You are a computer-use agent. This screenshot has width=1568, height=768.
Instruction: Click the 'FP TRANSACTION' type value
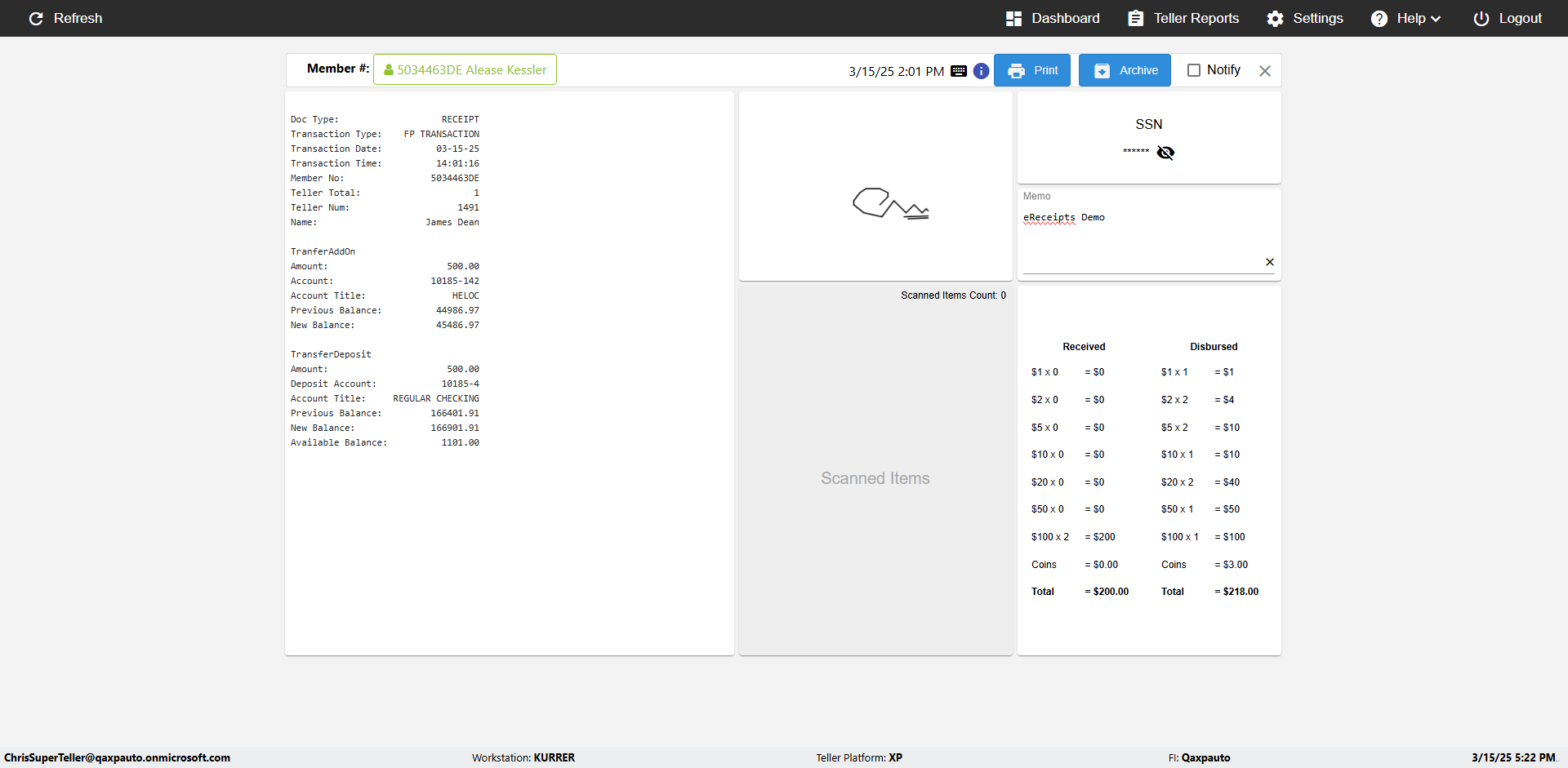(x=442, y=134)
